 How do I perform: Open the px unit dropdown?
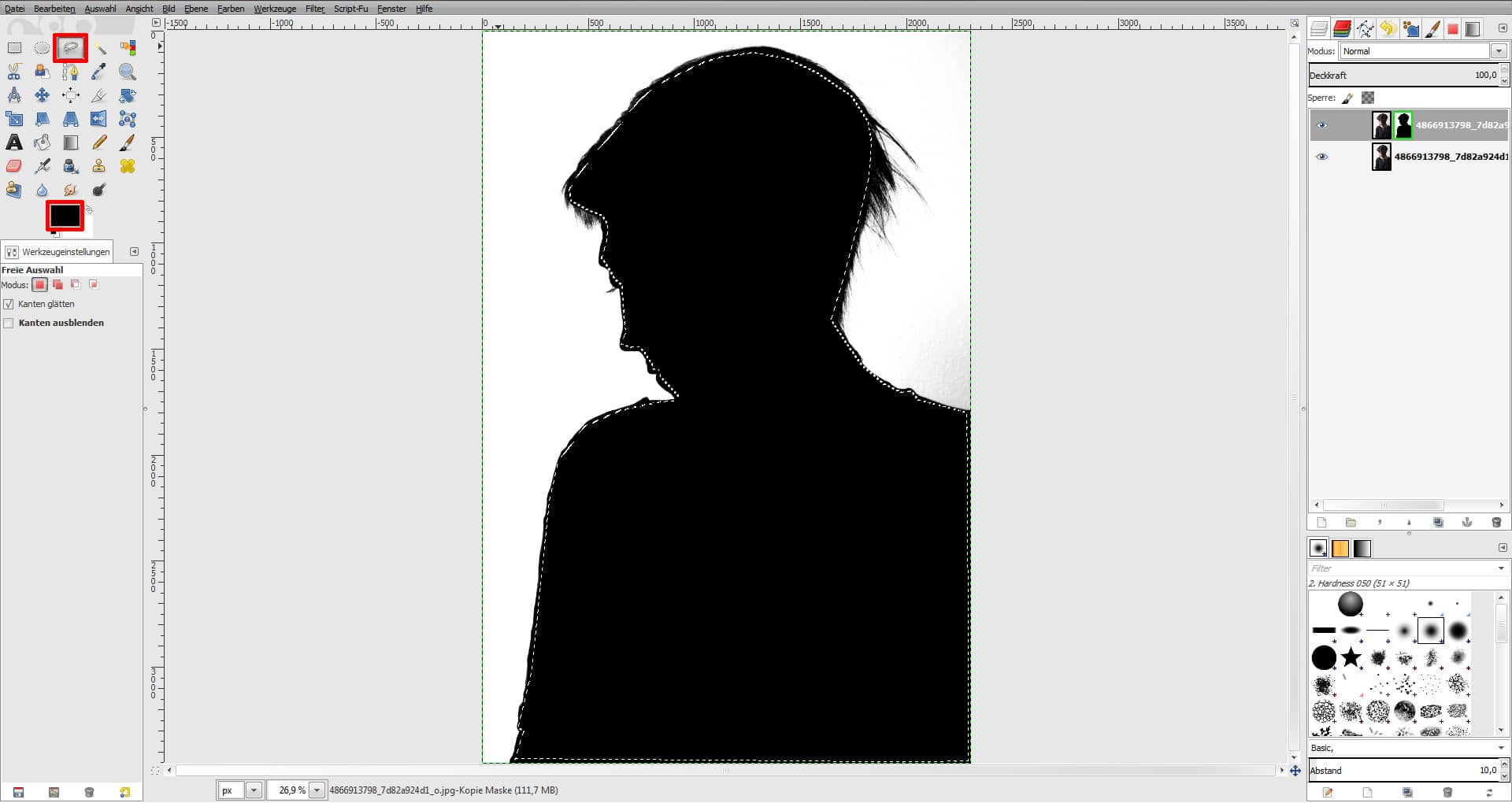click(254, 790)
